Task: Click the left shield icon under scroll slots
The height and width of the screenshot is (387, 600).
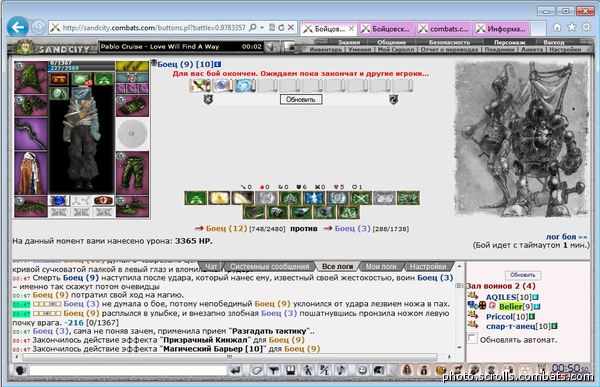Action: coord(208,99)
